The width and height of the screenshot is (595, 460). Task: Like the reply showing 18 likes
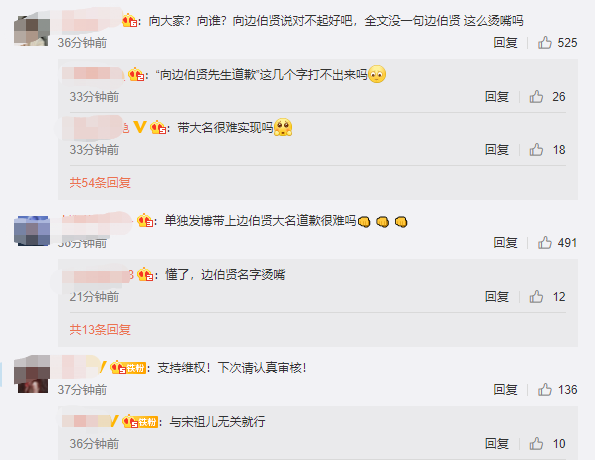pos(536,150)
